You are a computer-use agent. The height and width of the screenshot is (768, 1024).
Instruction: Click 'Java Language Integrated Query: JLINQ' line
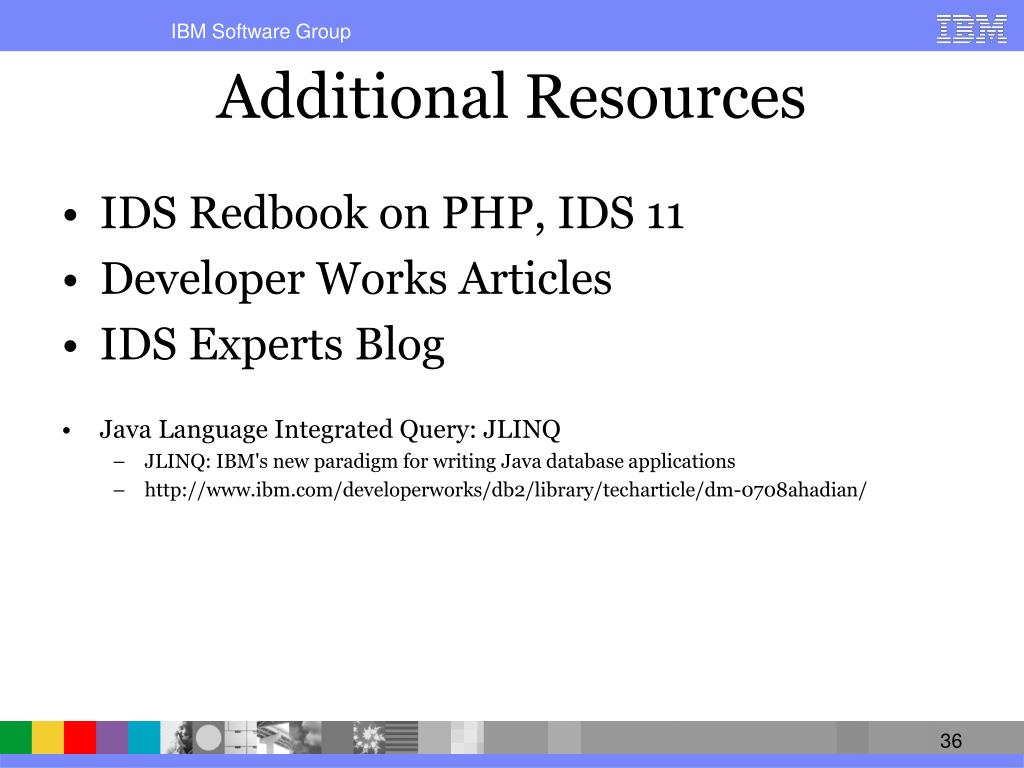[330, 430]
